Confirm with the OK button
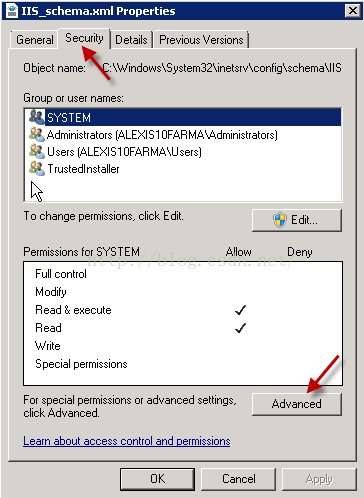The width and height of the screenshot is (364, 498). 157,479
